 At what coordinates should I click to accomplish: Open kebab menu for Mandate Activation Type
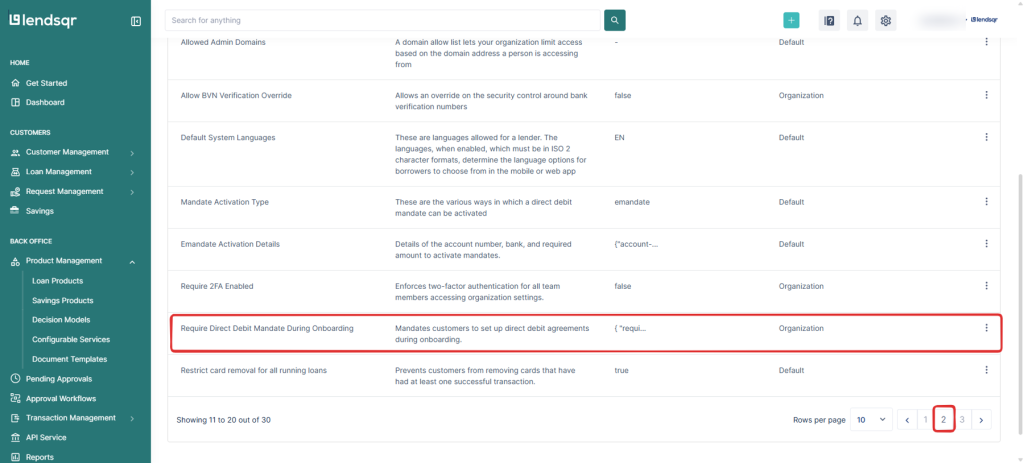click(986, 201)
